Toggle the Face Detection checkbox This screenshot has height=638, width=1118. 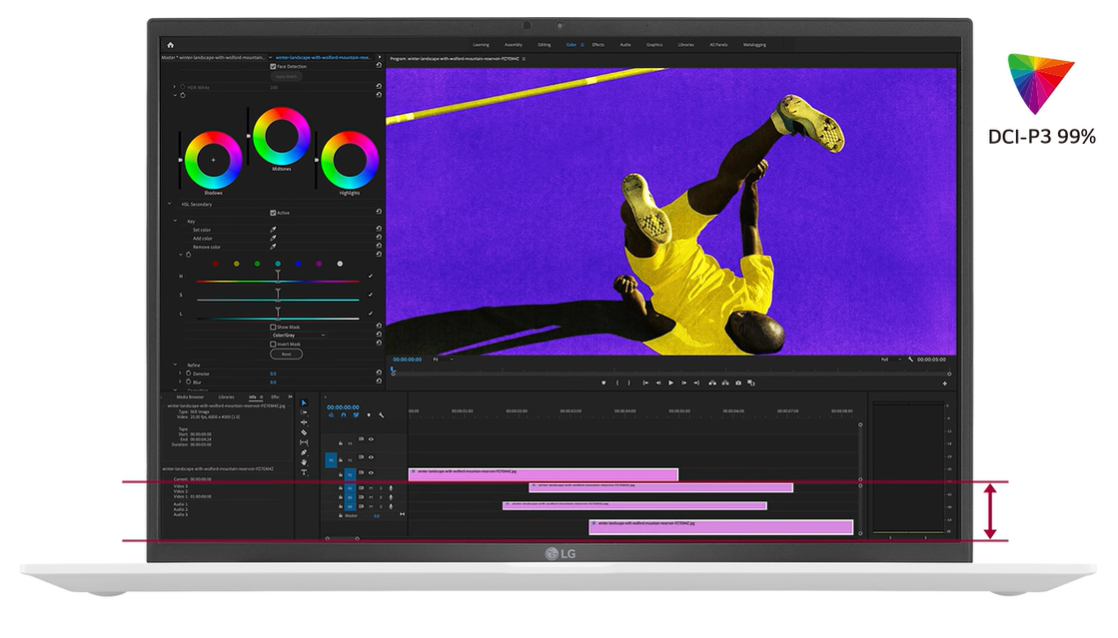point(273,66)
